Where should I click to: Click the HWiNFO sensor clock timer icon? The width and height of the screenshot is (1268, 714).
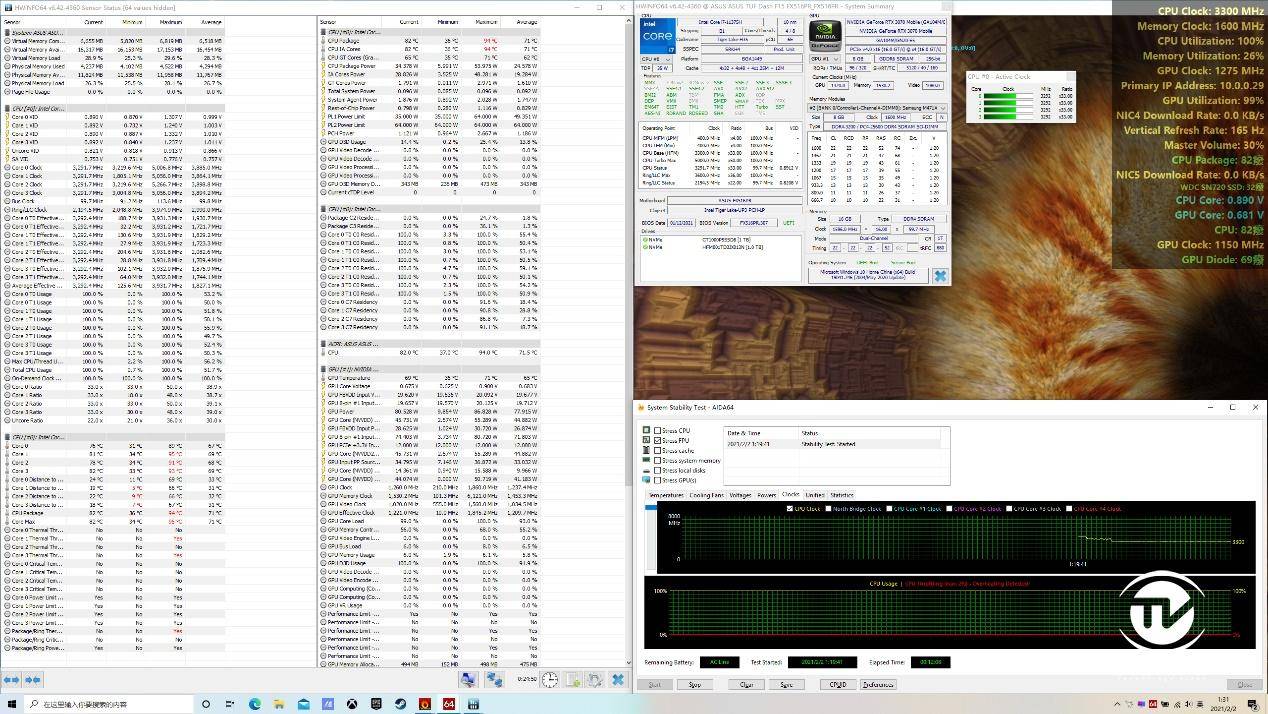click(x=550, y=680)
